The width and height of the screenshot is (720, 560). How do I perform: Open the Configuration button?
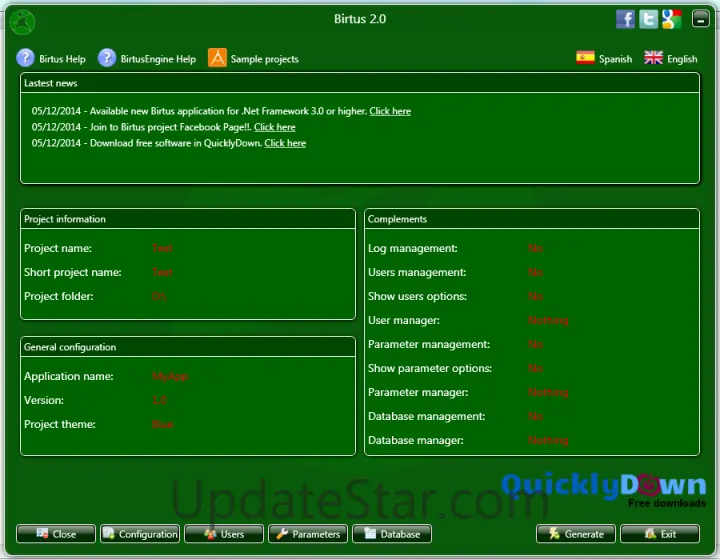tap(140, 534)
